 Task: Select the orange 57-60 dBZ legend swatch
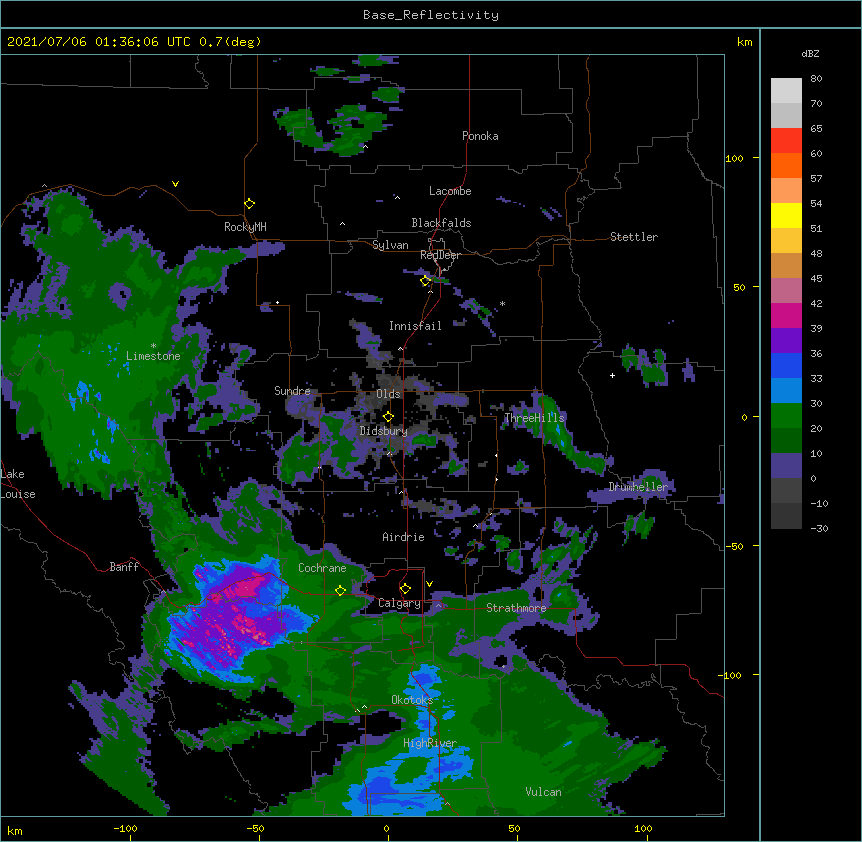click(x=786, y=165)
